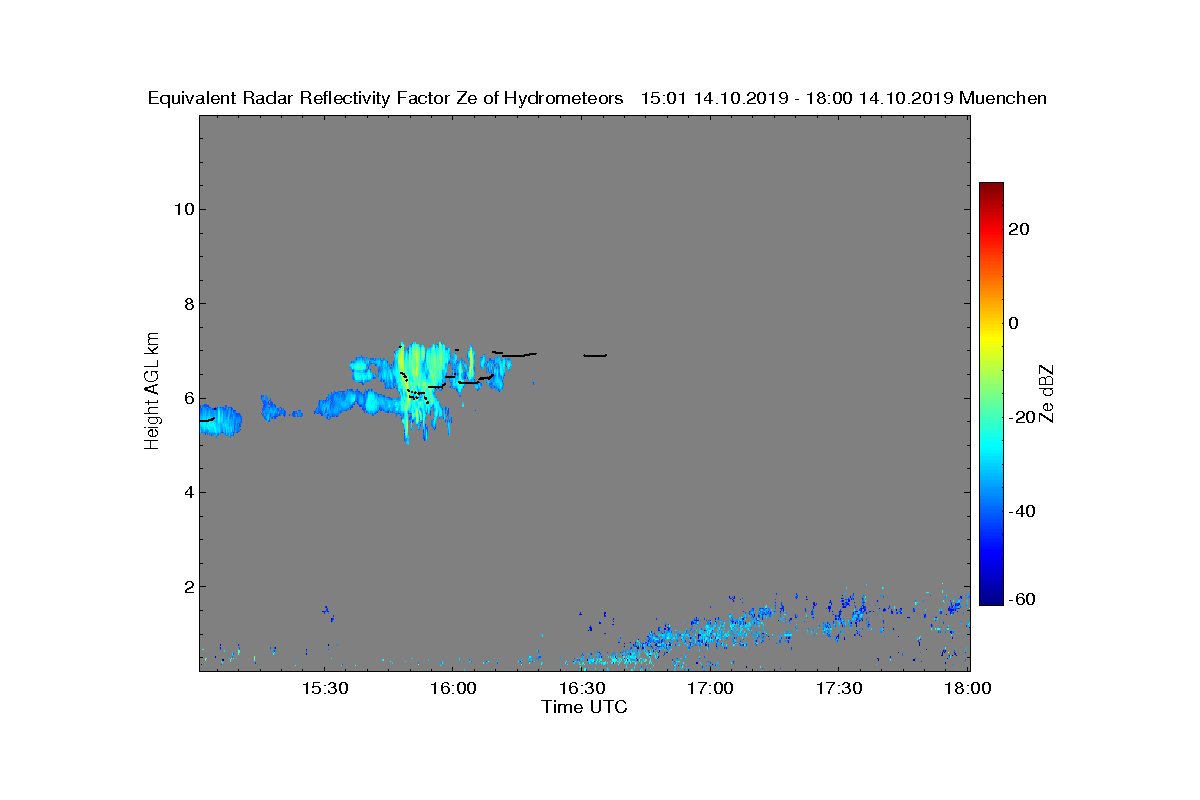Click the 'Time UTC' axis label
Image resolution: width=1200 pixels, height=800 pixels.
(x=585, y=707)
